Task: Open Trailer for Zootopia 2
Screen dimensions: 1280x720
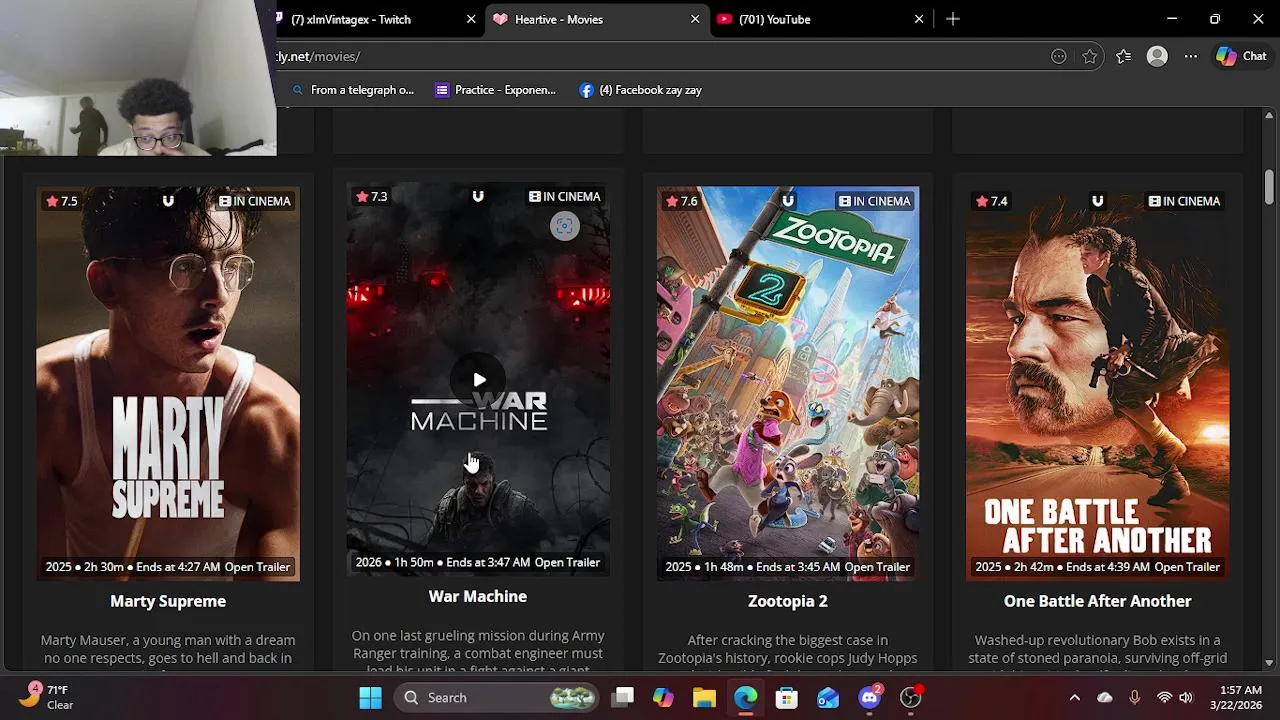Action: 877,567
